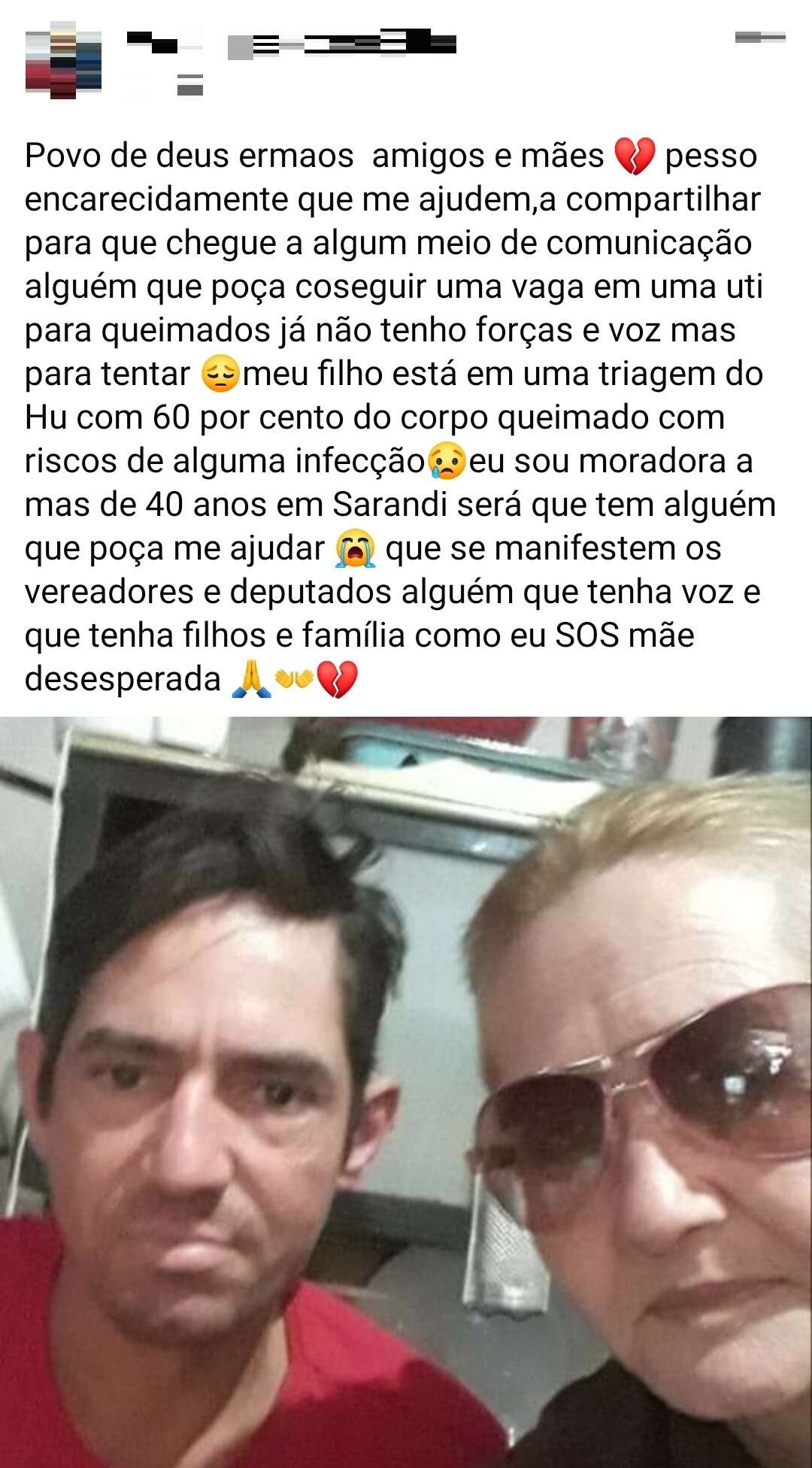The height and width of the screenshot is (1468, 812).
Task: Open the blurred profile picture of the poster
Action: coord(63,60)
